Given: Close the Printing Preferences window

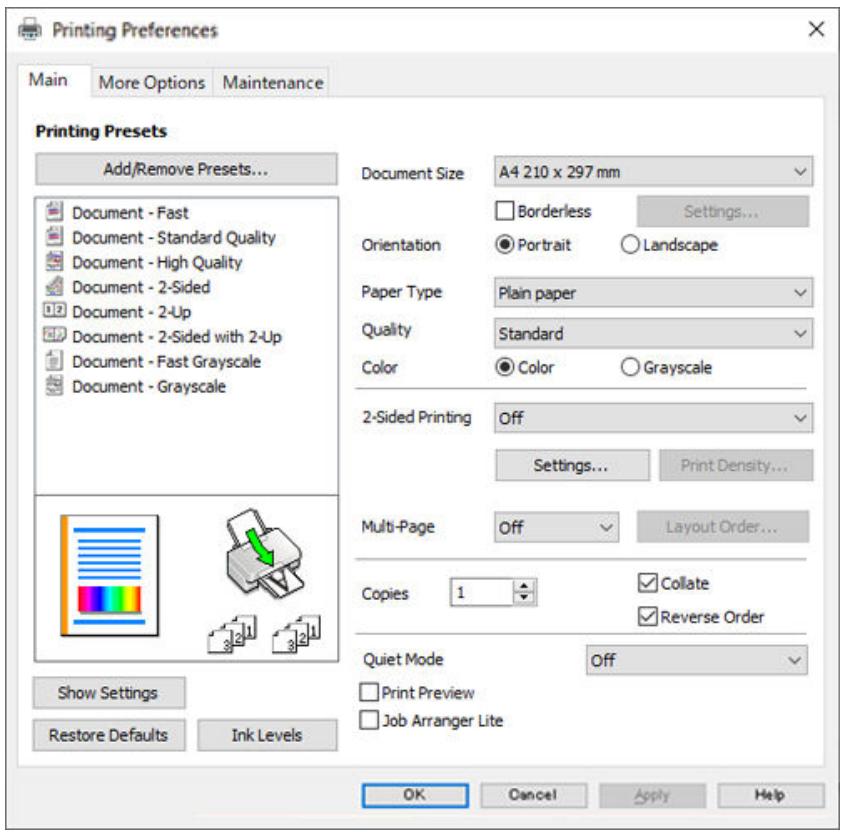Looking at the screenshot, I should (816, 29).
